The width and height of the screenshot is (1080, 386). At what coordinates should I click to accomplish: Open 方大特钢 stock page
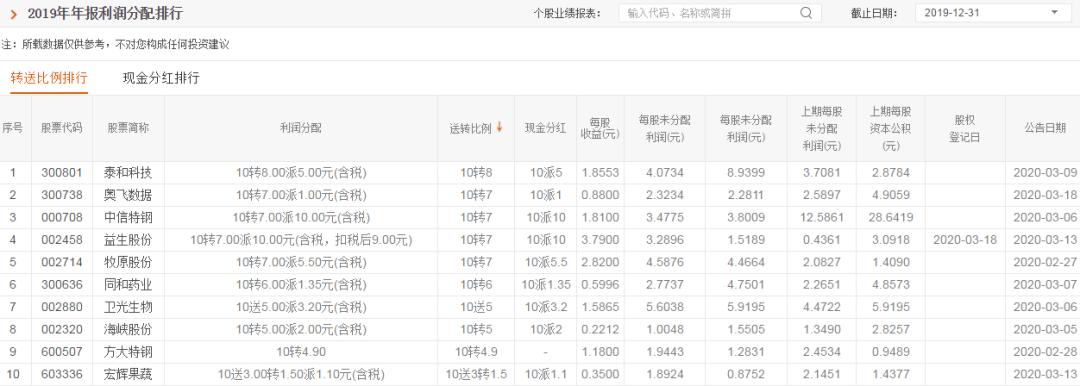(x=129, y=352)
